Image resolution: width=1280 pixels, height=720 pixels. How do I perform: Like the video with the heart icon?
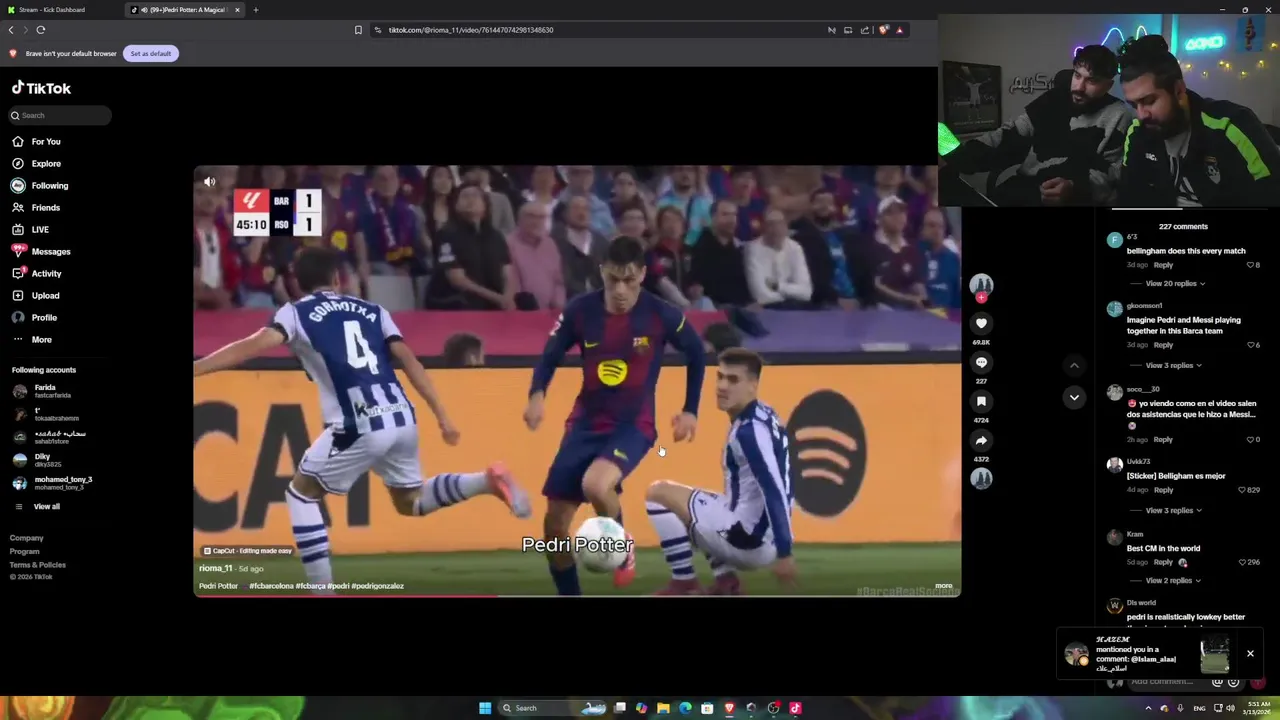[x=981, y=323]
